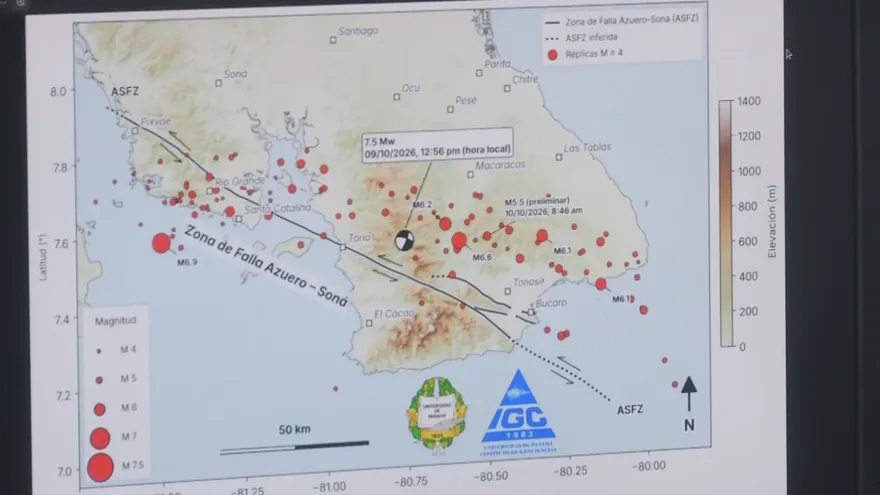Click the M 7.5 circle in Magnitud legend
This screenshot has height=495, width=880.
(100, 468)
